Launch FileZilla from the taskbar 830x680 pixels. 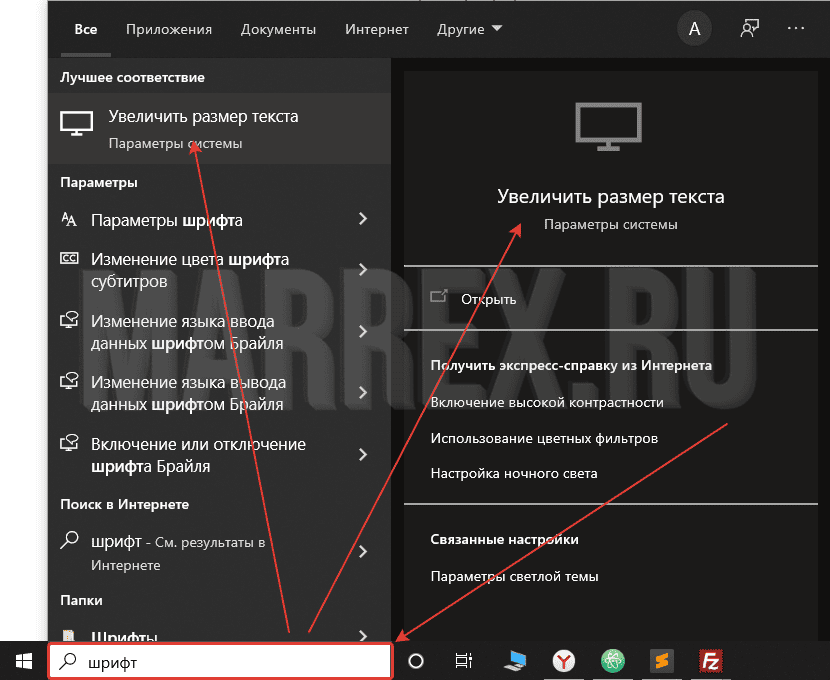[711, 661]
